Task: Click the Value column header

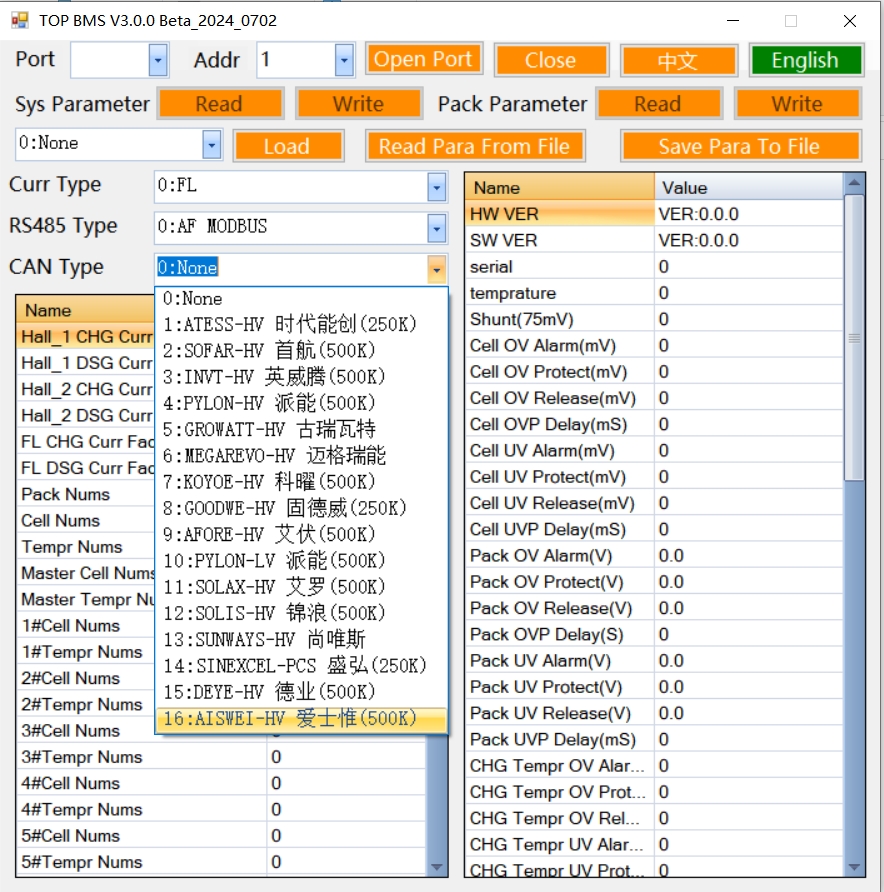Action: tap(749, 187)
